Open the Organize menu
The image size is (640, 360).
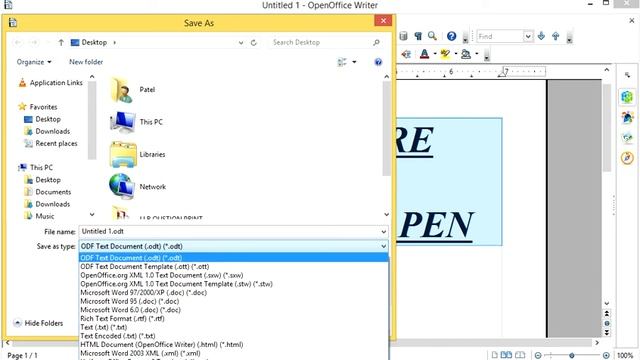34,62
